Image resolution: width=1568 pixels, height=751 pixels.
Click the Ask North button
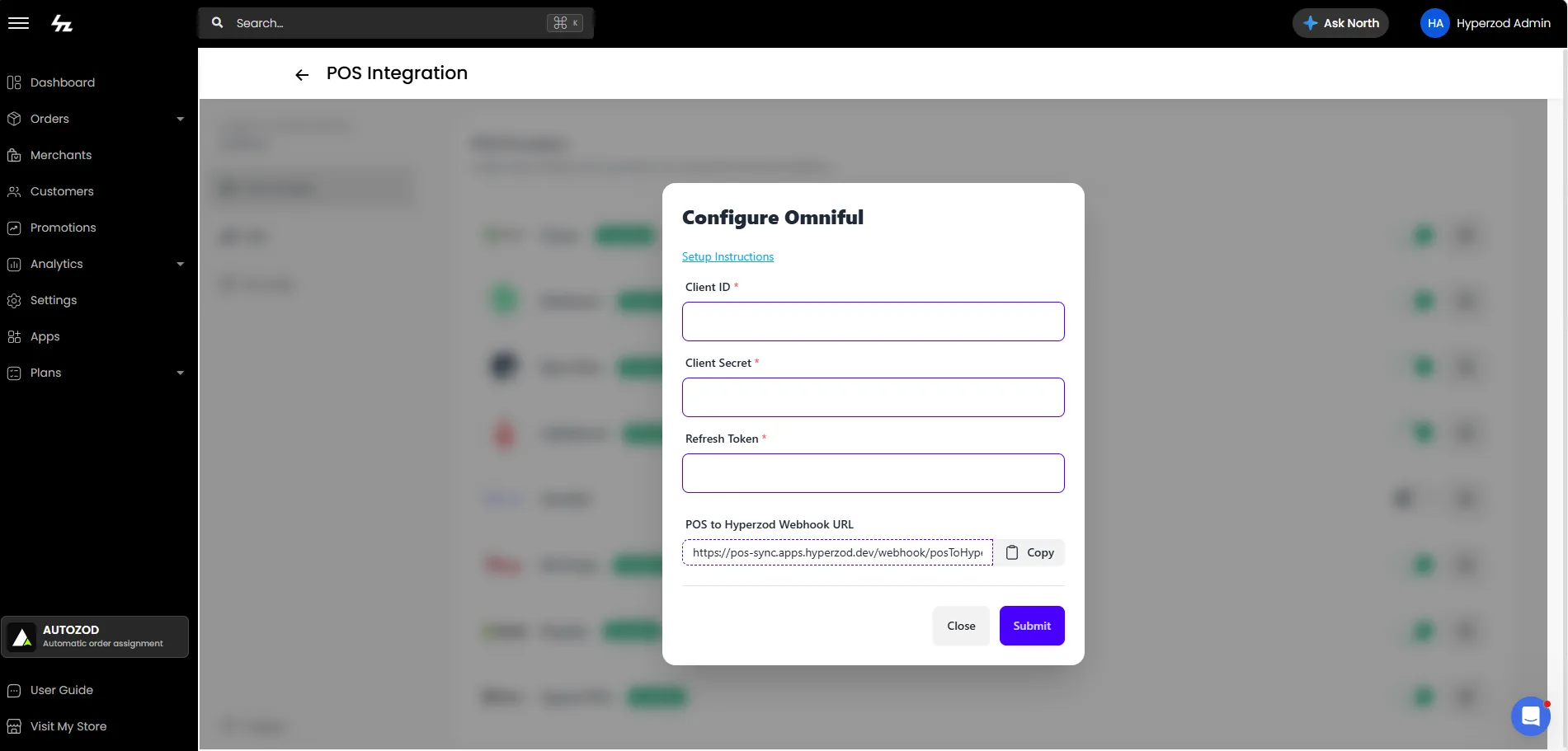pos(1340,23)
